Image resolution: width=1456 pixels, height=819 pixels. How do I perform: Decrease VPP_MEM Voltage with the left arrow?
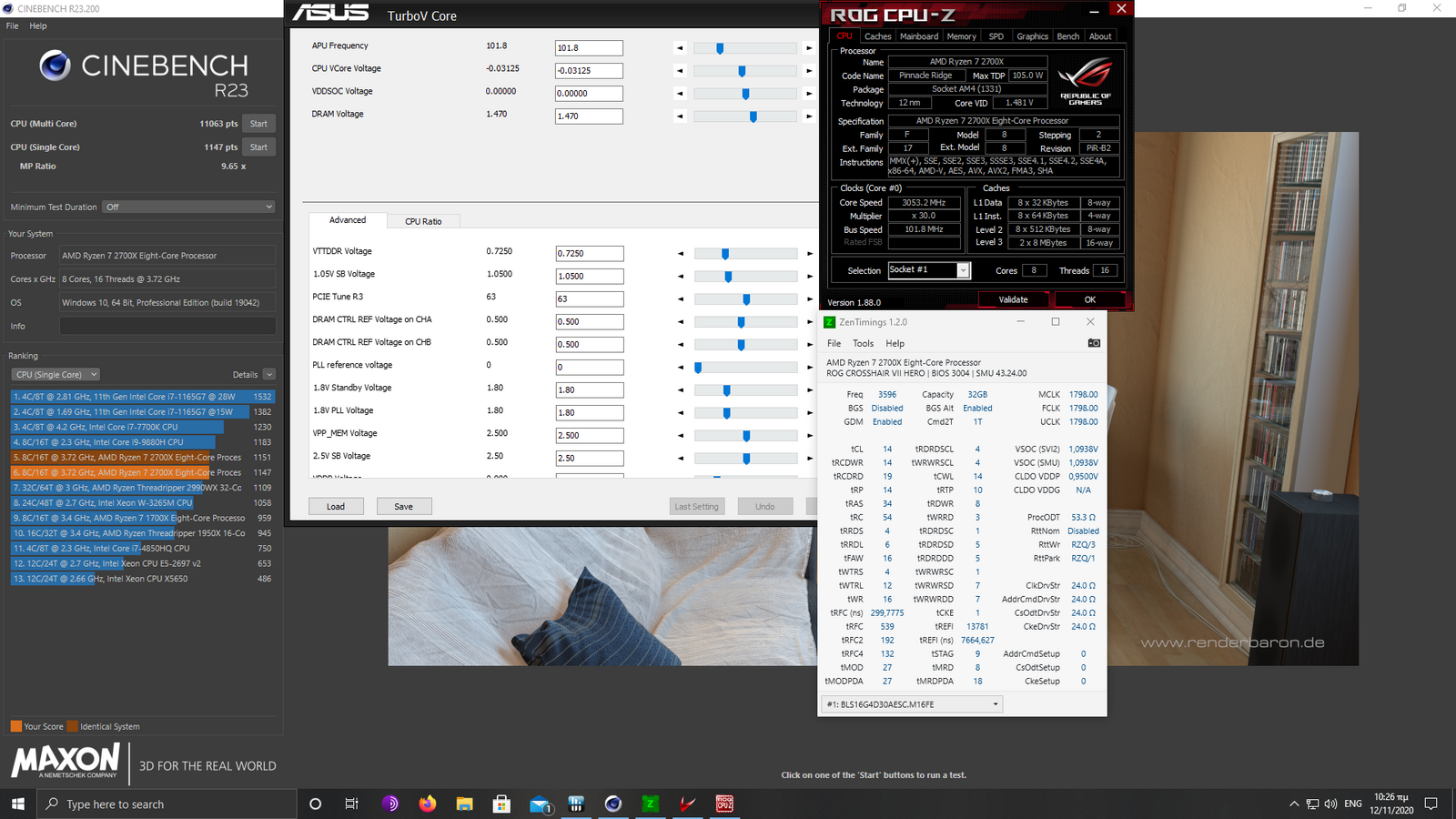pos(681,436)
